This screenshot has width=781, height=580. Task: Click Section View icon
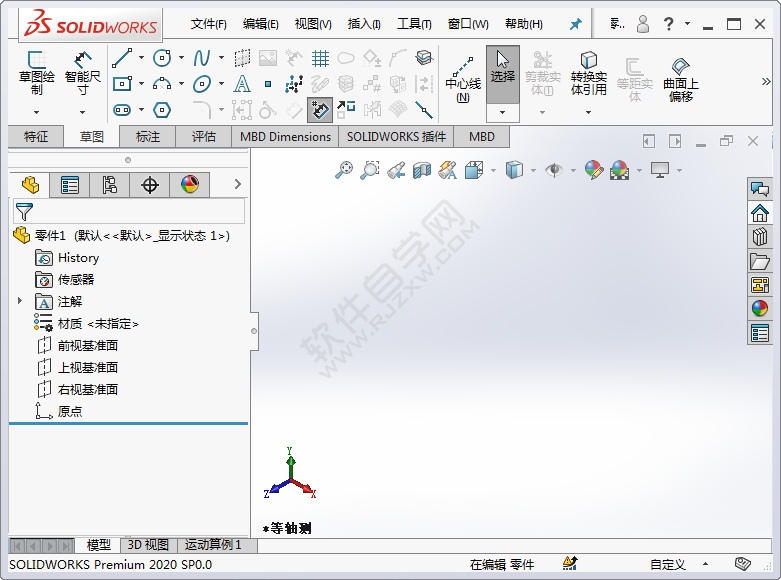(422, 170)
